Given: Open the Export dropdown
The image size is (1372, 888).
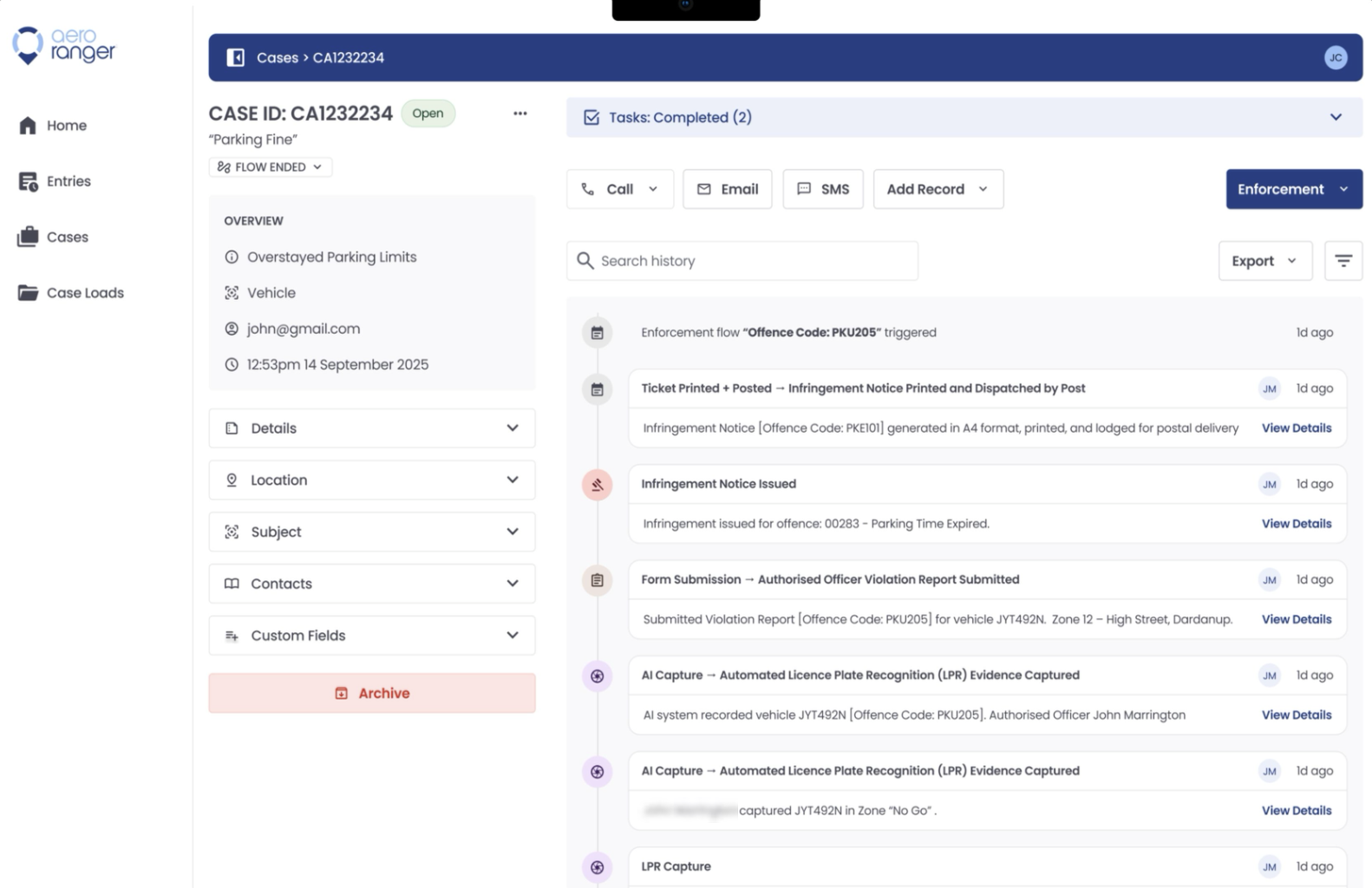Looking at the screenshot, I should tap(1265, 261).
